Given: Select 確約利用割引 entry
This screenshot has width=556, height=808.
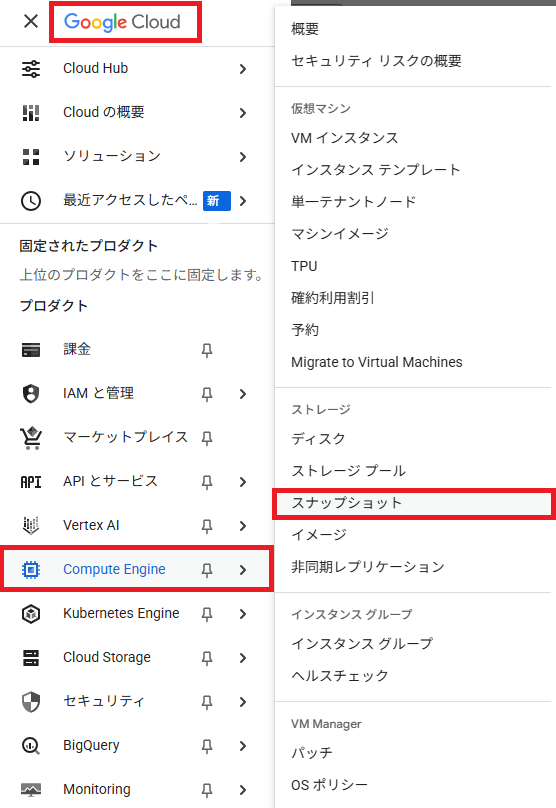Looking at the screenshot, I should pos(332,298).
